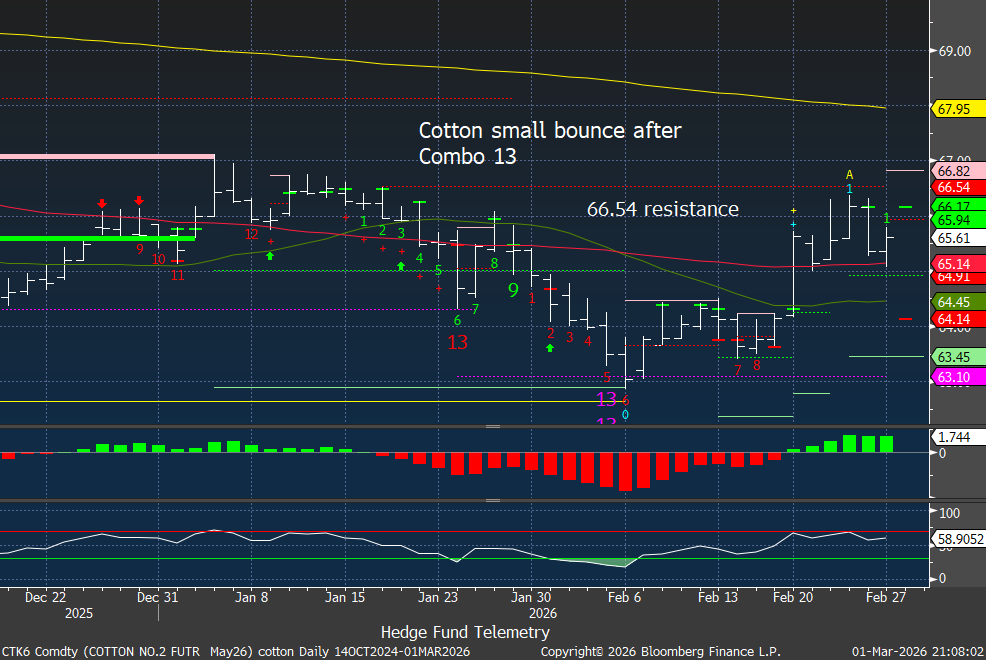This screenshot has height=660, width=986.
Task: Click the yellow A marker near Feb 27
Action: [x=849, y=175]
